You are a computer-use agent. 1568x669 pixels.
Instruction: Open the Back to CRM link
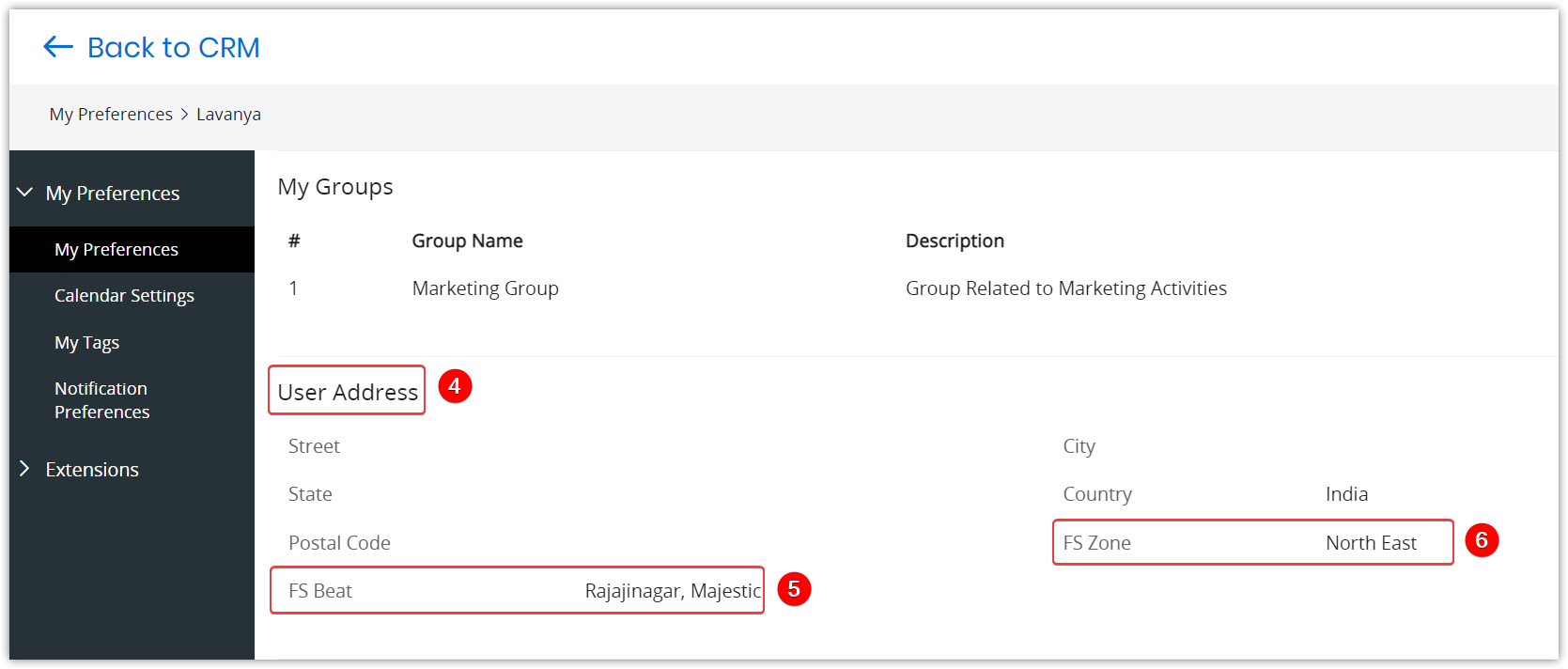pos(174,47)
